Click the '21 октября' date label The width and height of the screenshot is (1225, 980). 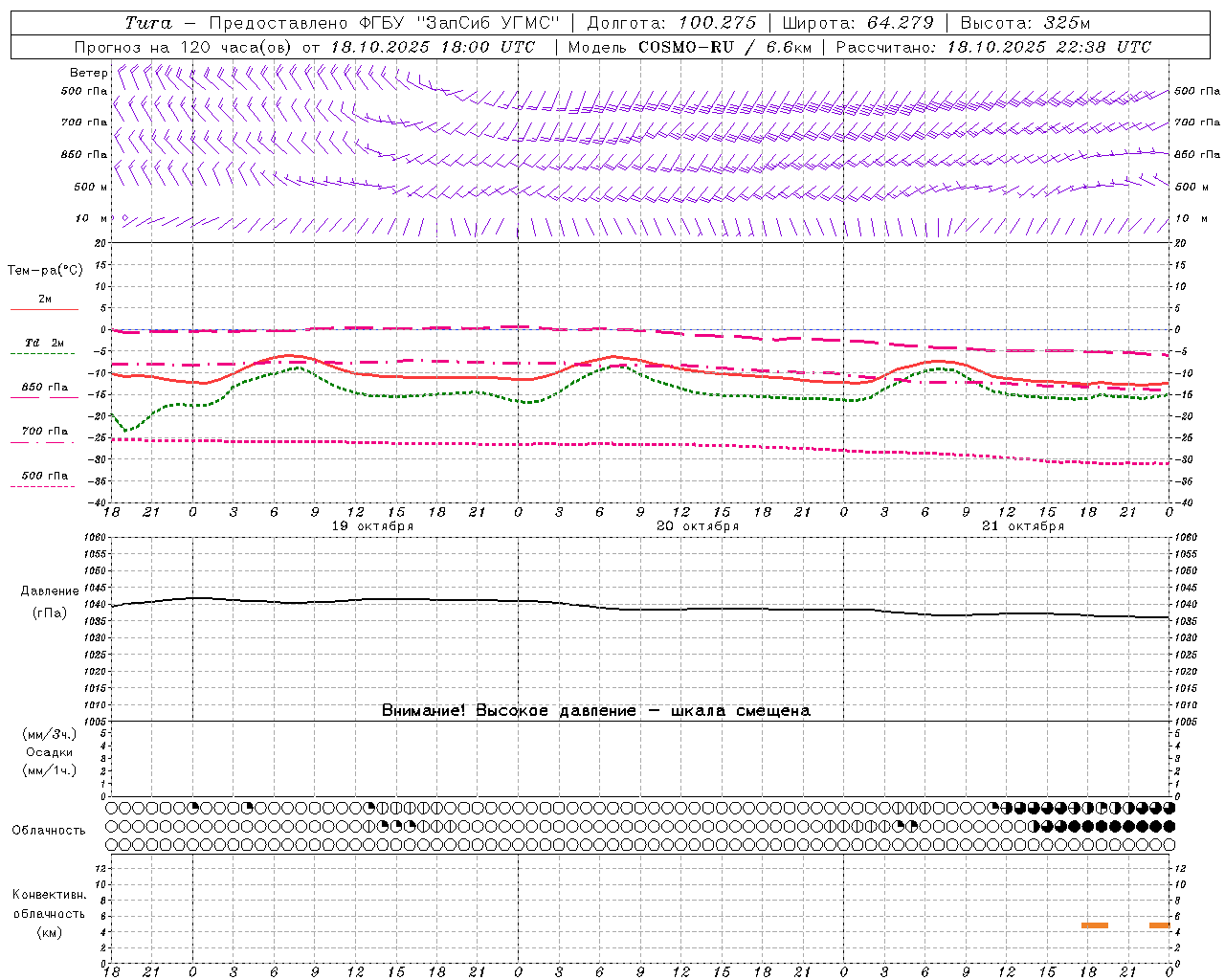pyautogui.click(x=1023, y=526)
